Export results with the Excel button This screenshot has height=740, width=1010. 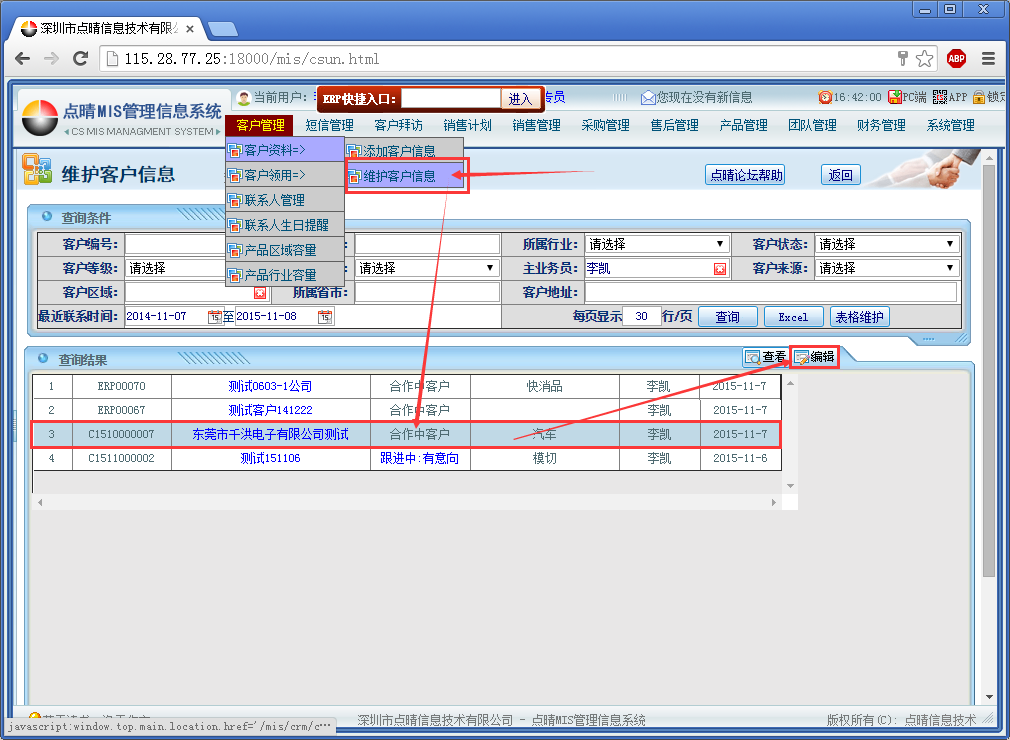pyautogui.click(x=793, y=317)
